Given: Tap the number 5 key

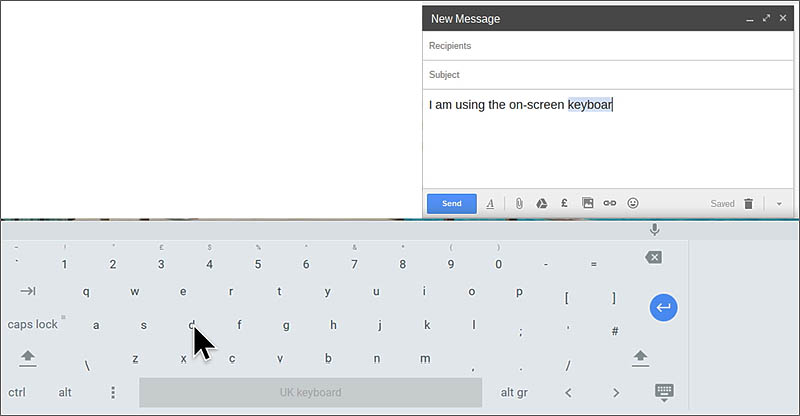Looking at the screenshot, I should coord(258,264).
